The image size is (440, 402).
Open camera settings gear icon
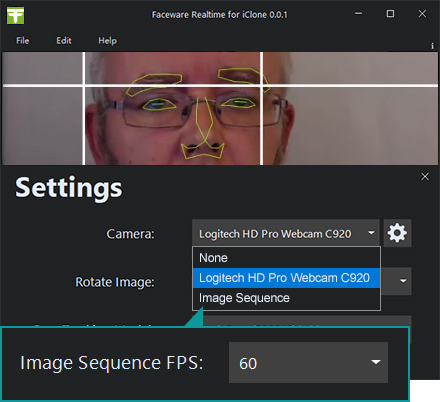397,233
